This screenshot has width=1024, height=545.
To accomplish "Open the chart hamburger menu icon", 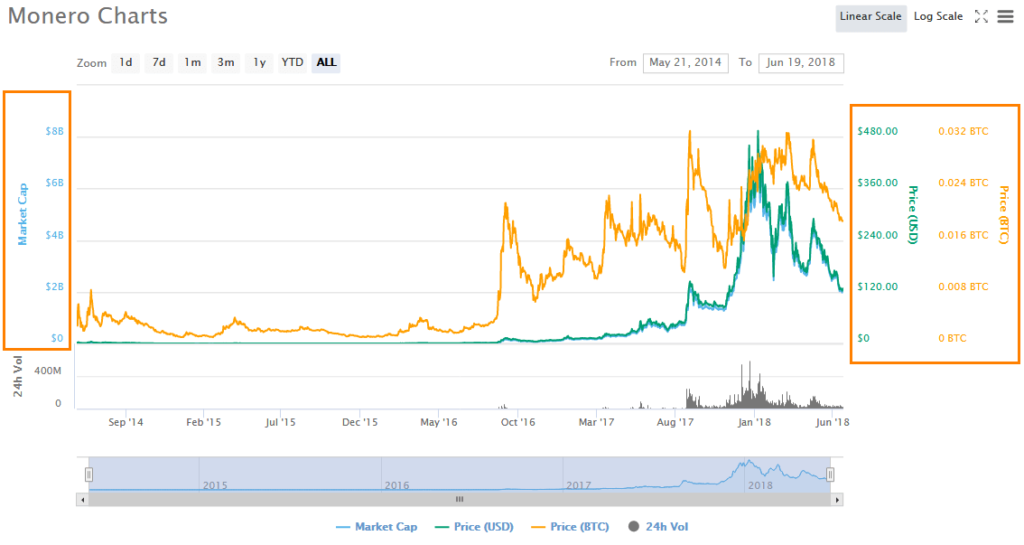I will point(1006,17).
